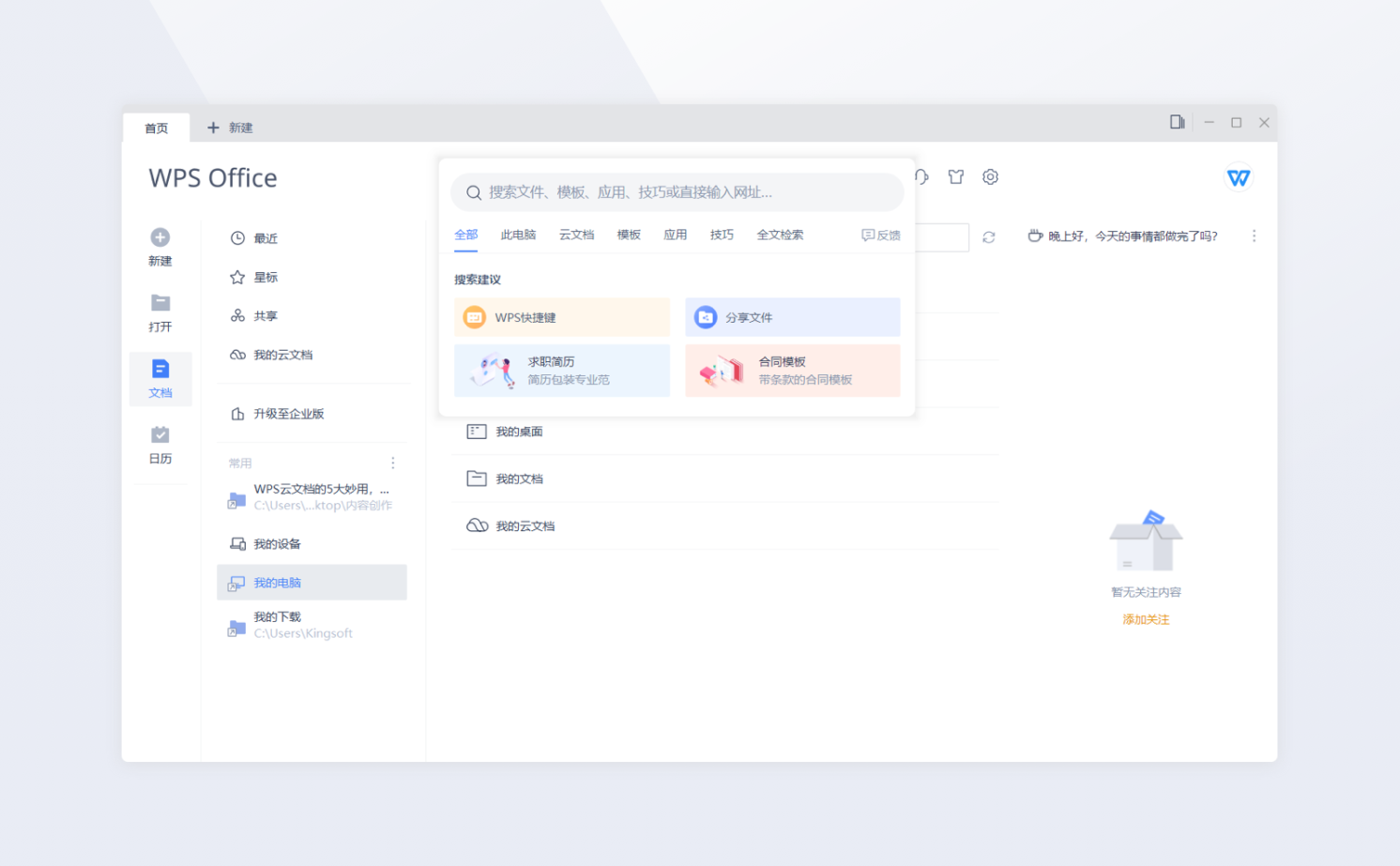
Task: Open the 常用 section three-dot menu
Action: (x=392, y=463)
